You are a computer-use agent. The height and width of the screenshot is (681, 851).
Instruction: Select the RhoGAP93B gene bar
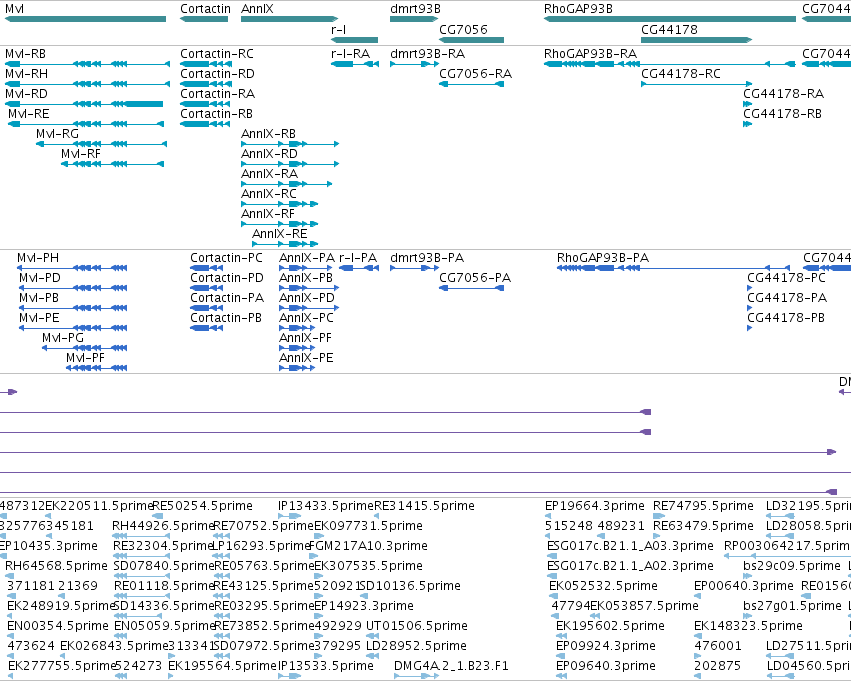(x=670, y=19)
